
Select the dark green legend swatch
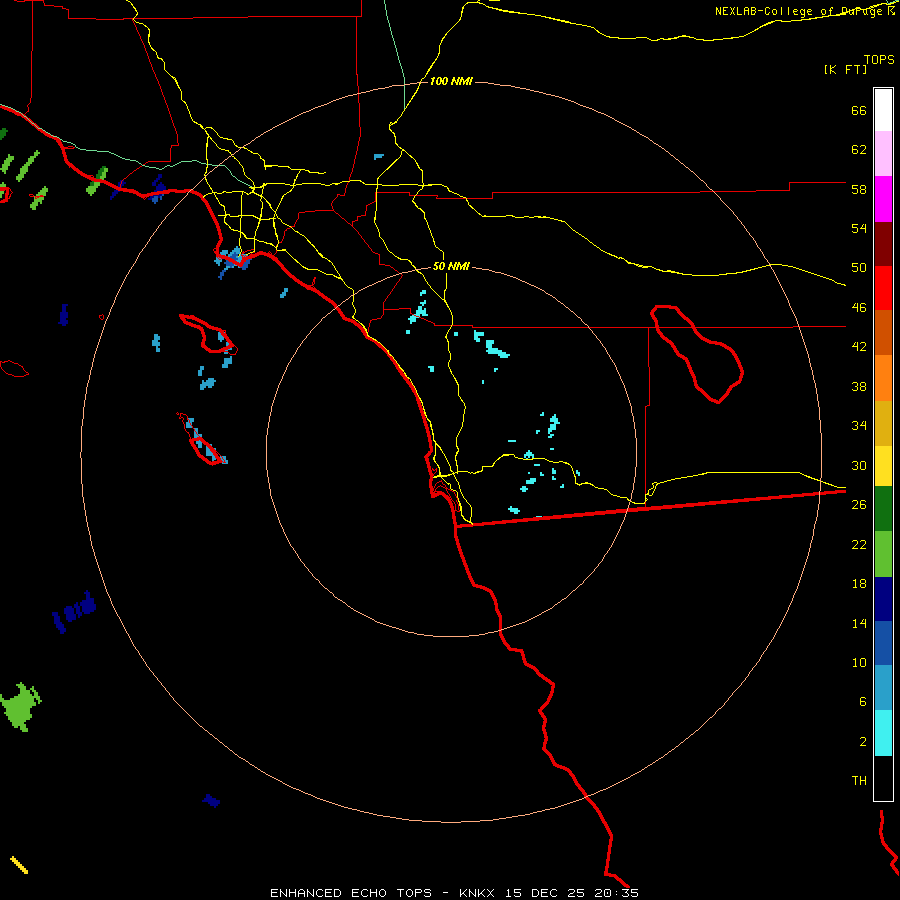(883, 509)
